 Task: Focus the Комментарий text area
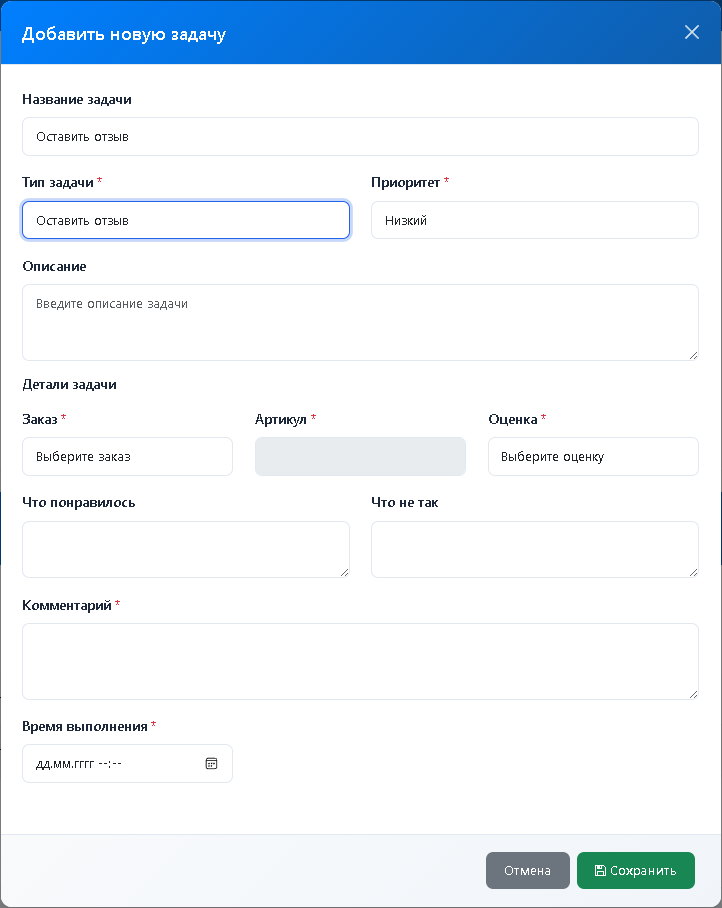point(360,660)
